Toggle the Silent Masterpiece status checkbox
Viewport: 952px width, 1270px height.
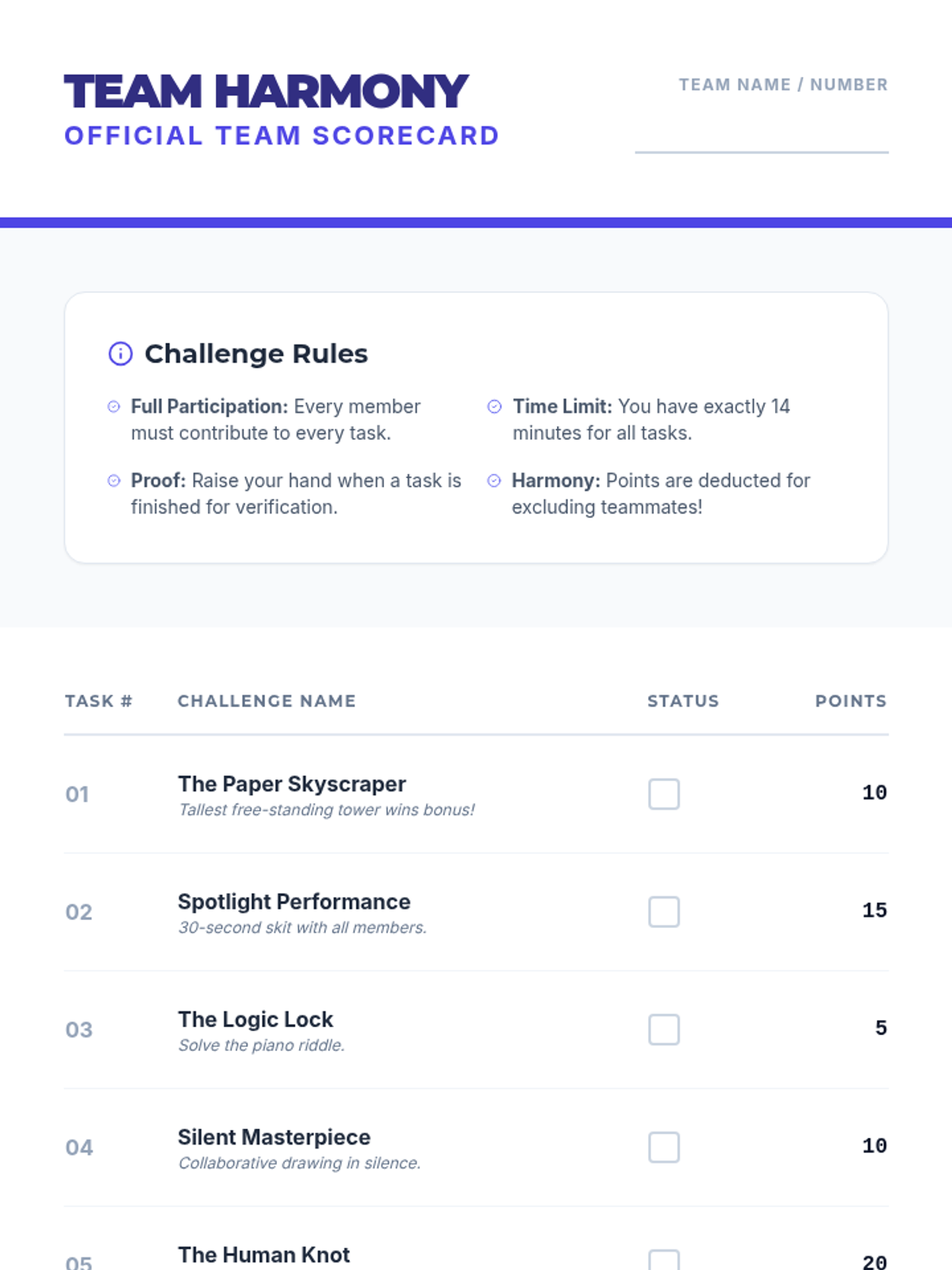point(664,1147)
